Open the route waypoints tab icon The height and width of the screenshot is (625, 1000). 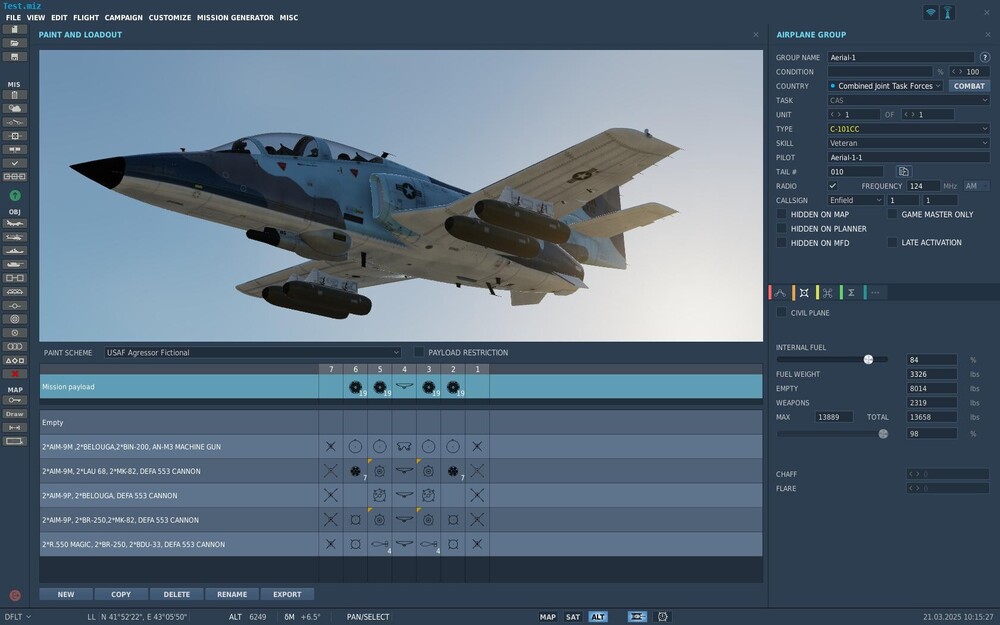[780, 293]
